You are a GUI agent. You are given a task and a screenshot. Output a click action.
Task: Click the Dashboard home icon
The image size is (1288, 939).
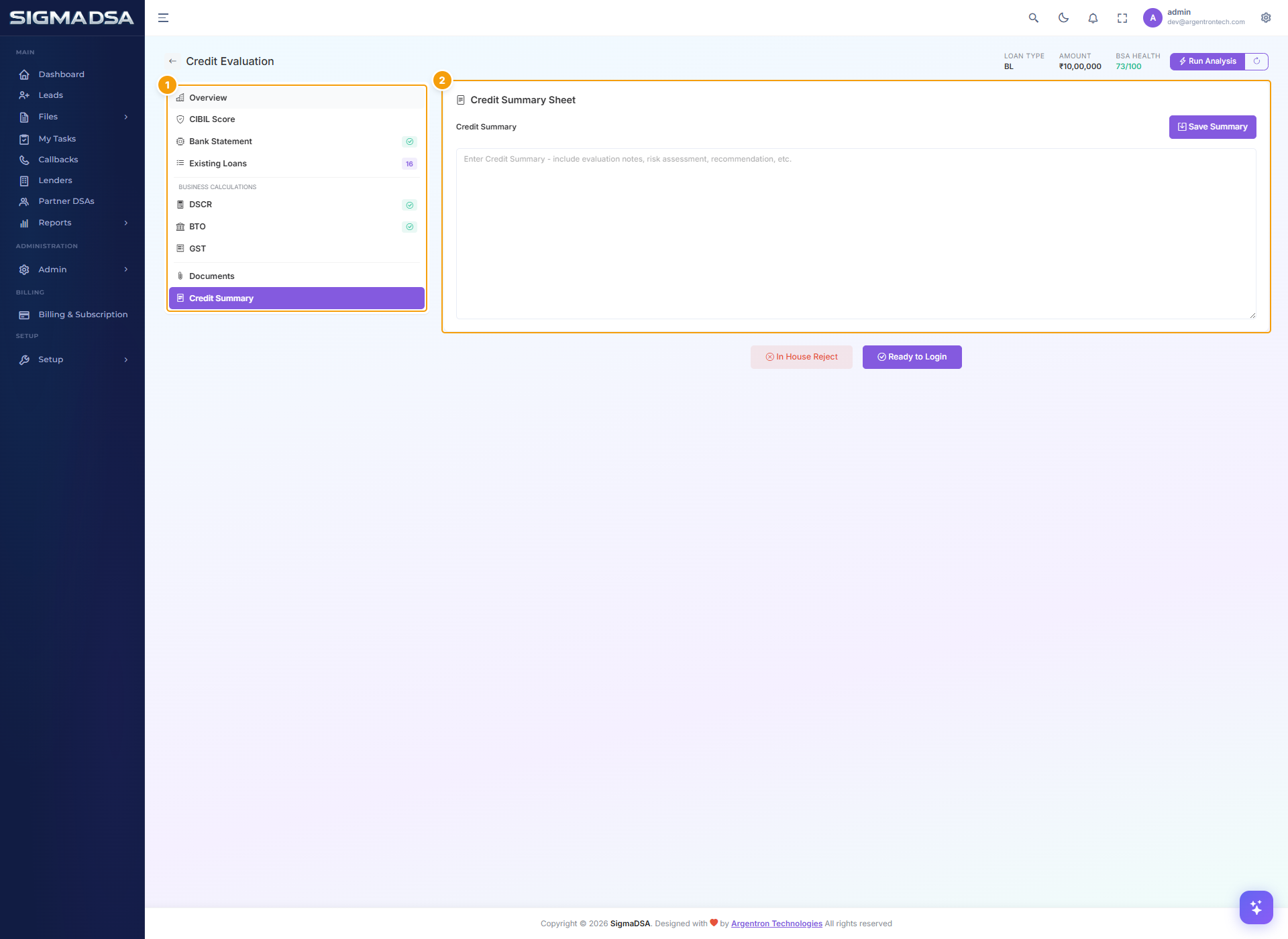24,74
